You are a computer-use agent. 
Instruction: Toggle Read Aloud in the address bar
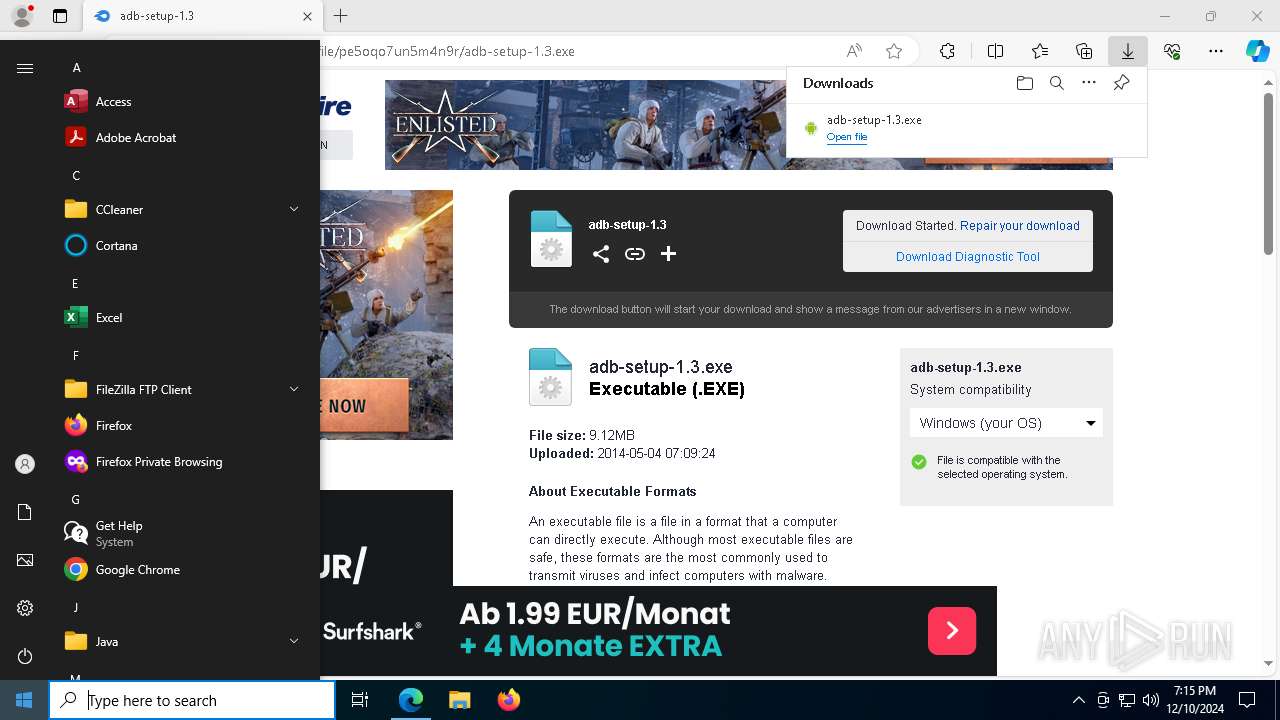click(x=854, y=51)
